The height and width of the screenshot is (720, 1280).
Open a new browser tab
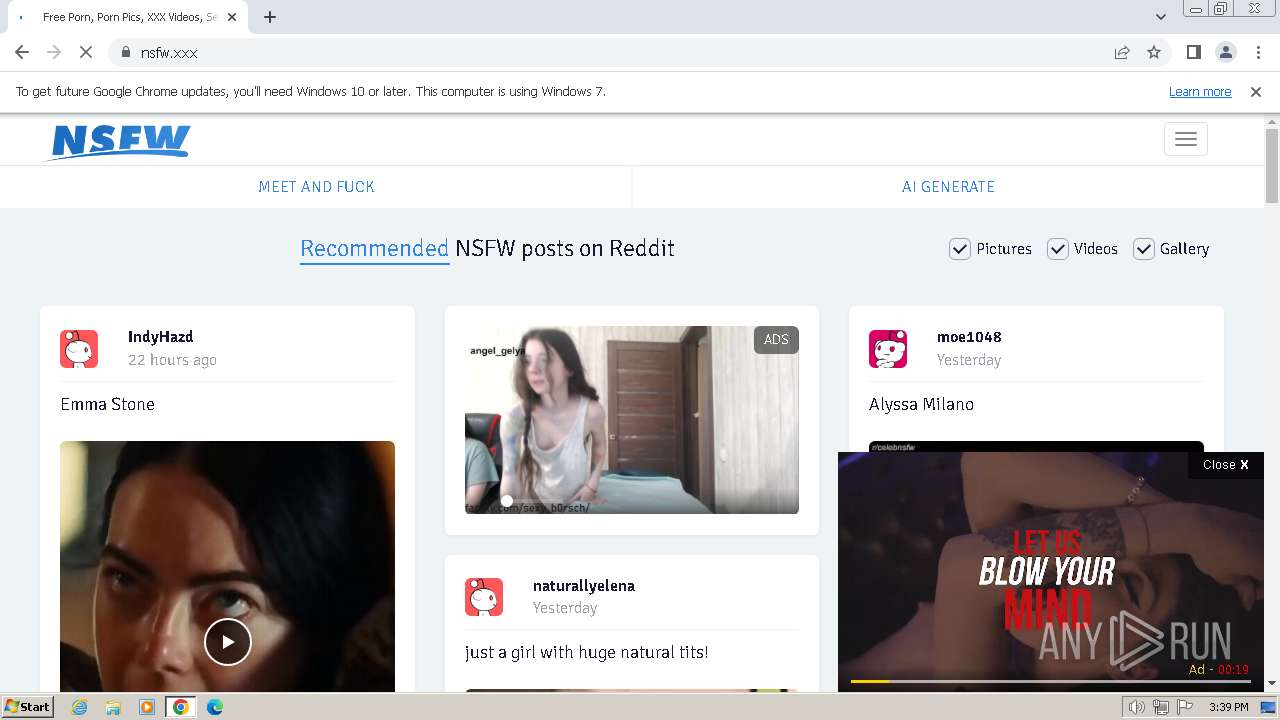tap(270, 17)
